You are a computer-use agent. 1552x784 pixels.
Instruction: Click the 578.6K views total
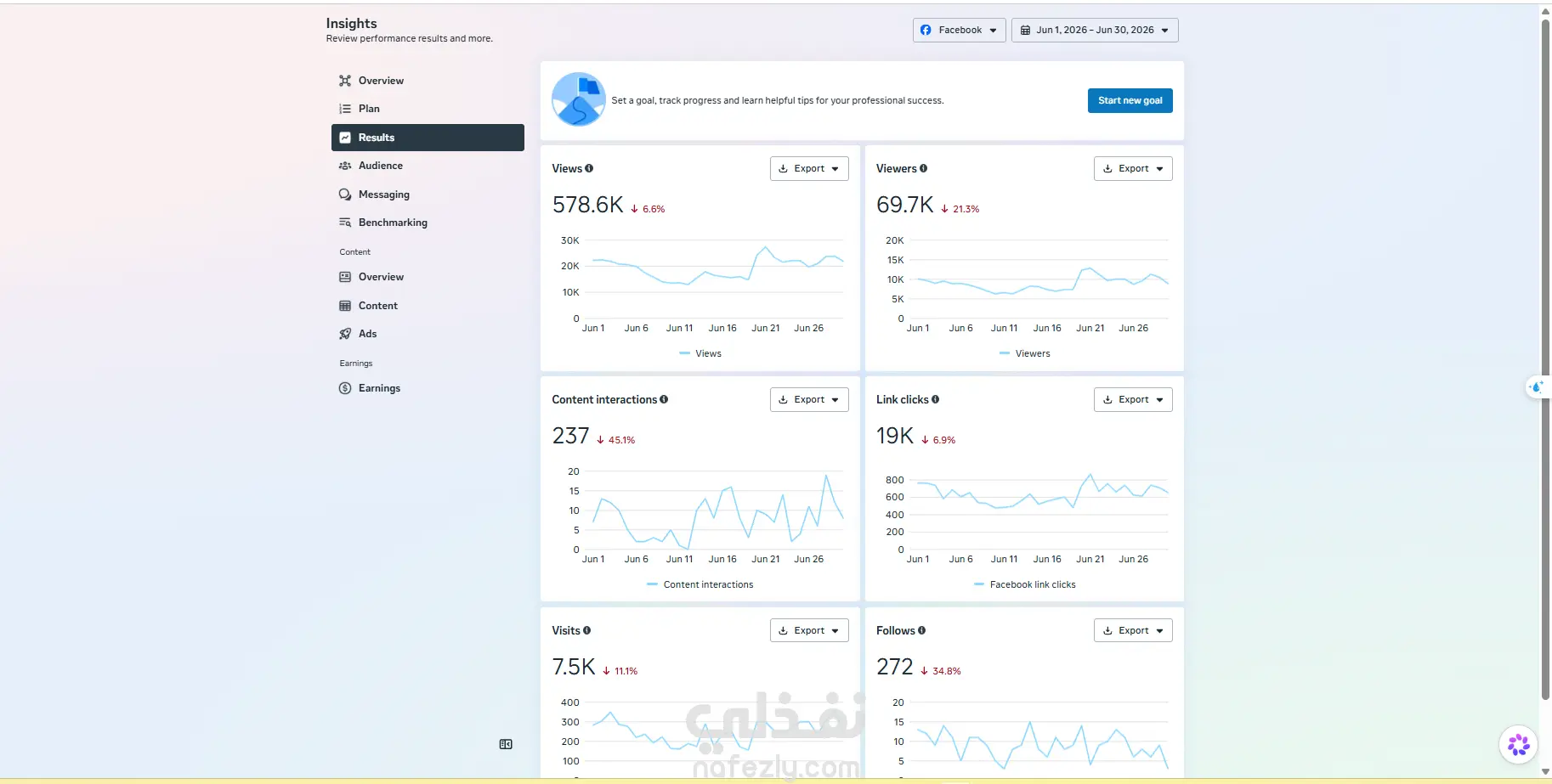click(x=588, y=205)
